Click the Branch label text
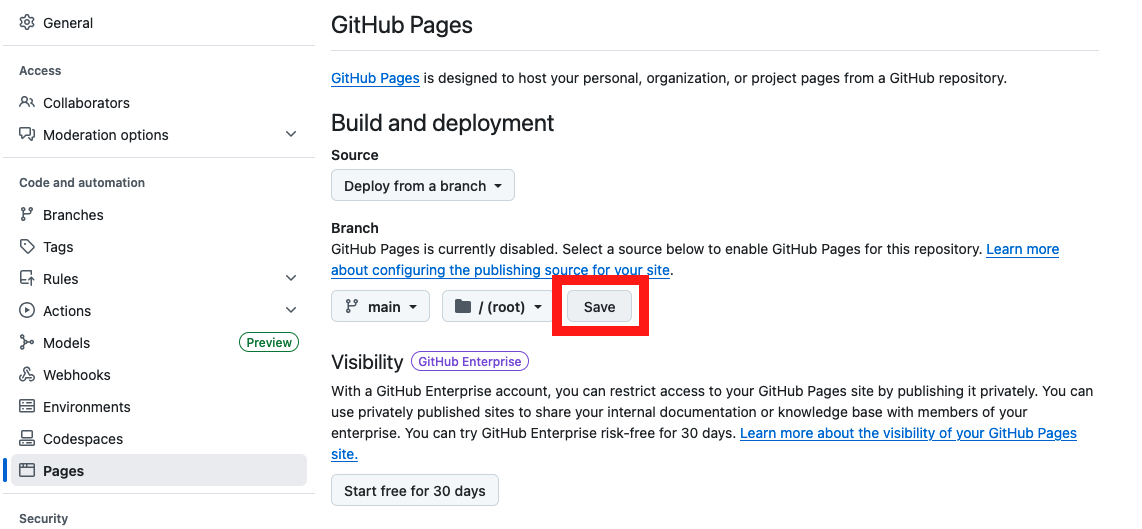 [x=355, y=228]
